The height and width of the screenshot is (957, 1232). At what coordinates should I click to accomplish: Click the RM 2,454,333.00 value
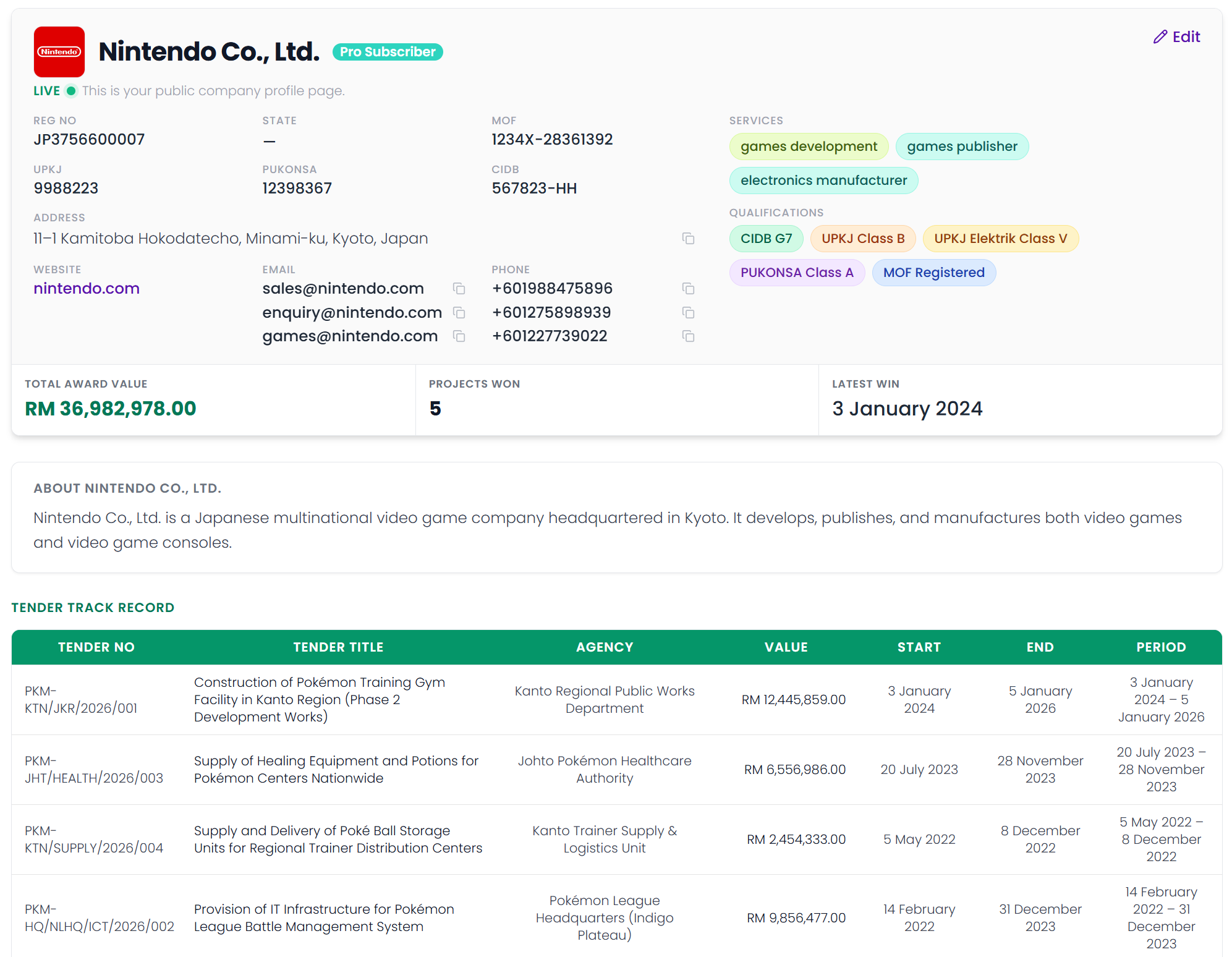(796, 840)
